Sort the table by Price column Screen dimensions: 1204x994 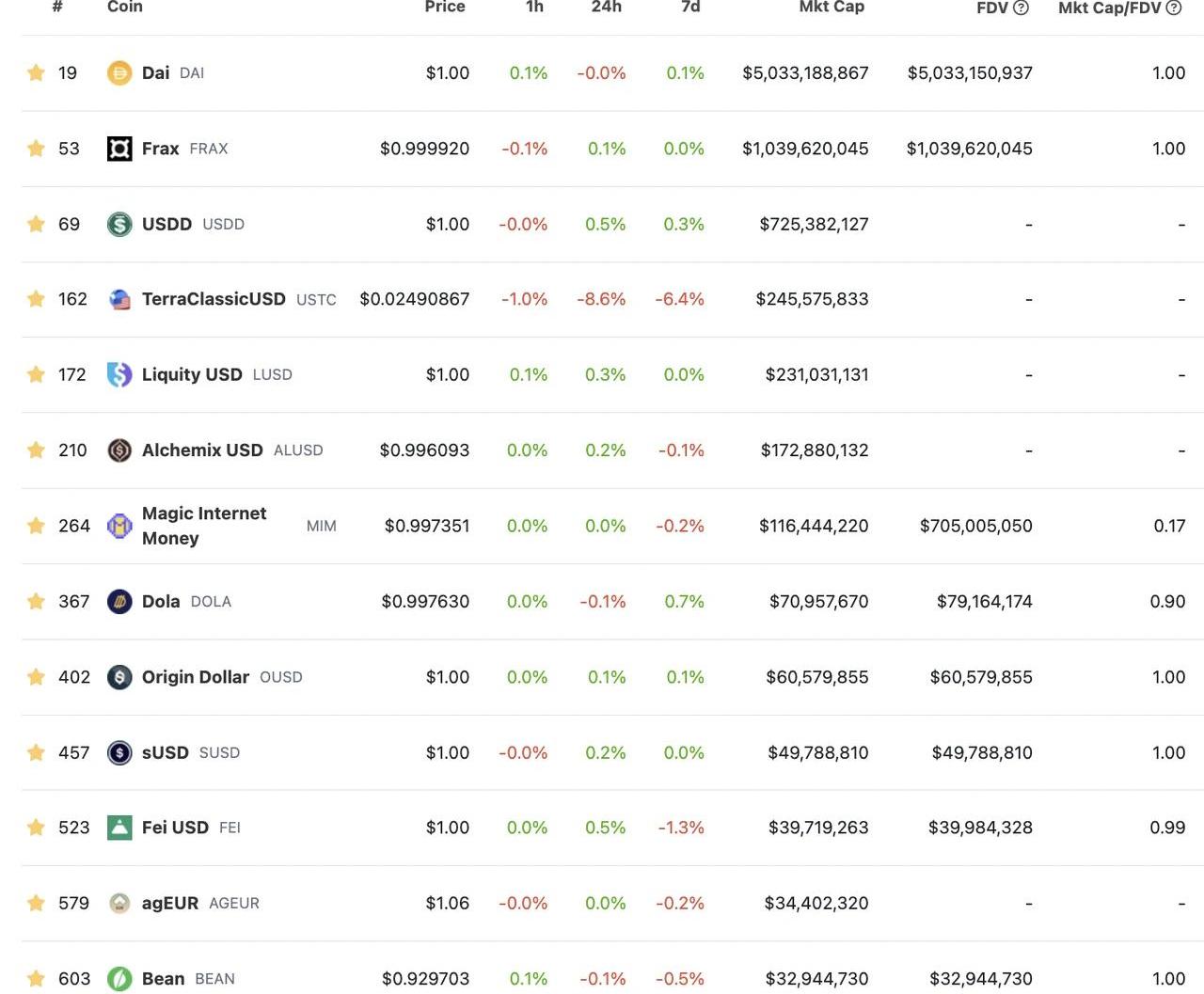pyautogui.click(x=445, y=8)
